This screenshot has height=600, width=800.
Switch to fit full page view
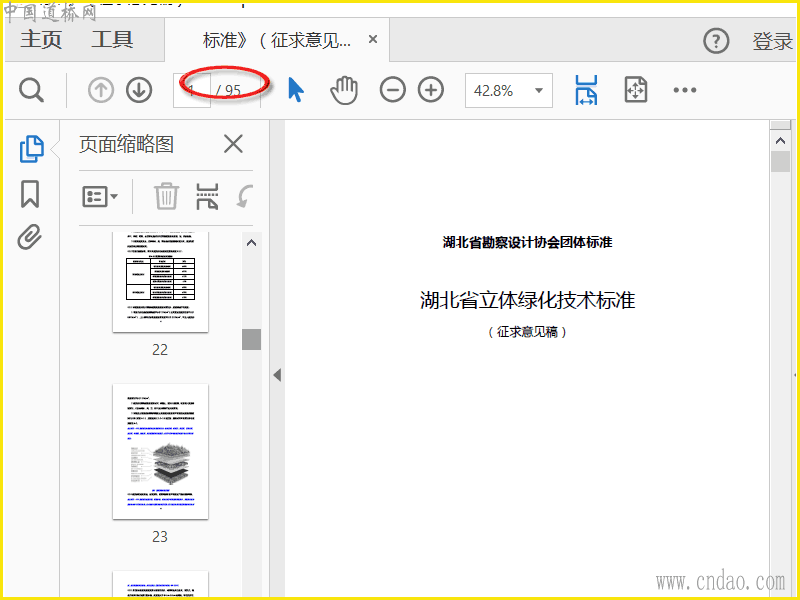pyautogui.click(x=636, y=90)
